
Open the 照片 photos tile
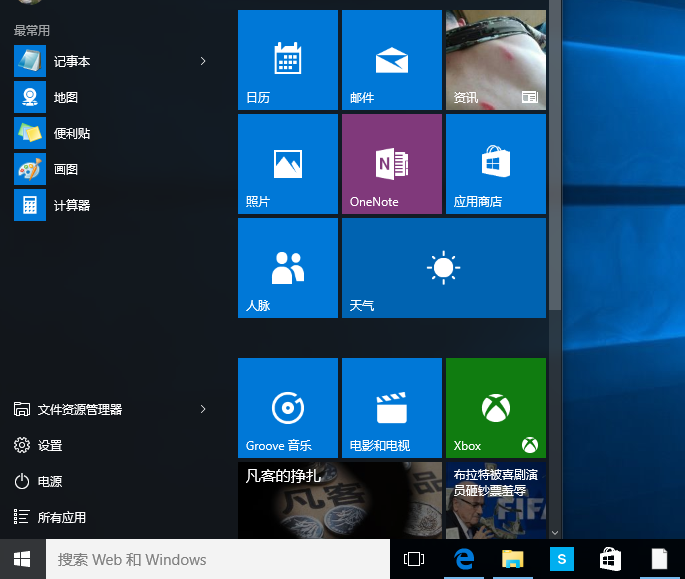pyautogui.click(x=288, y=164)
